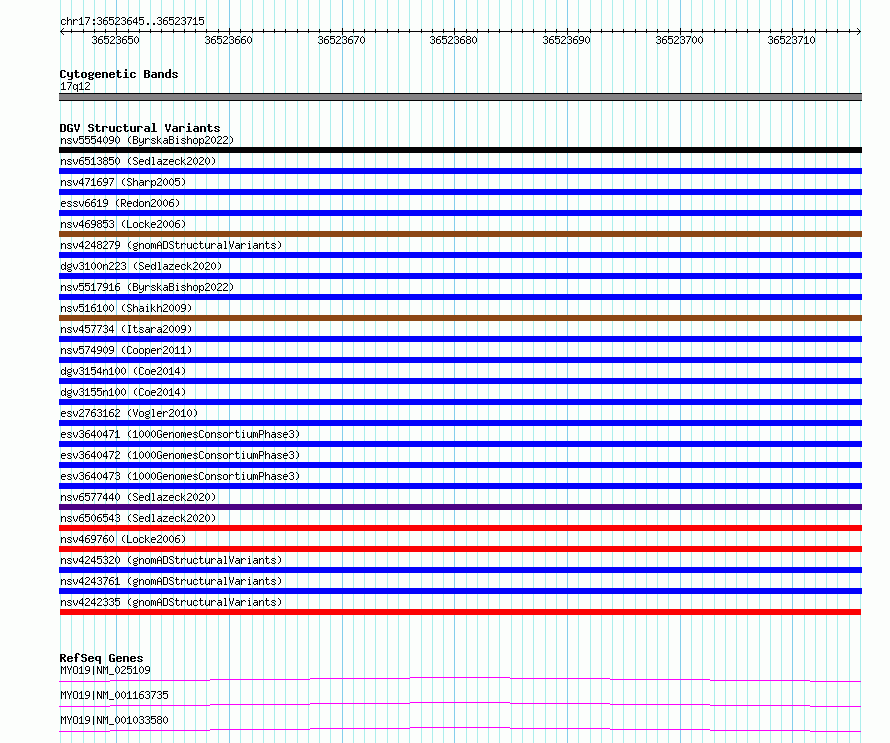Open the nsv469853 (Locke2006) label
Image resolution: width=890 pixels, height=743 pixels.
pyautogui.click(x=123, y=224)
